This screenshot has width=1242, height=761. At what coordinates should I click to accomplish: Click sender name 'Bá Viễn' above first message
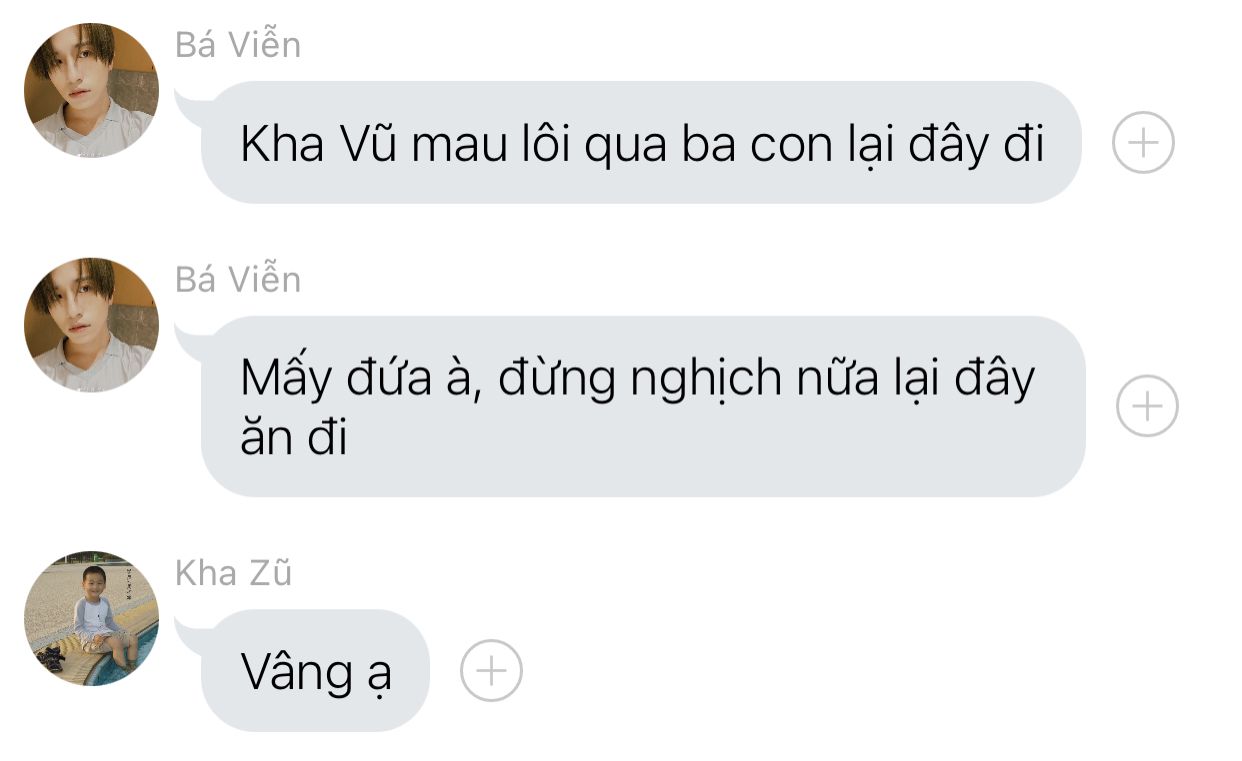click(x=238, y=44)
